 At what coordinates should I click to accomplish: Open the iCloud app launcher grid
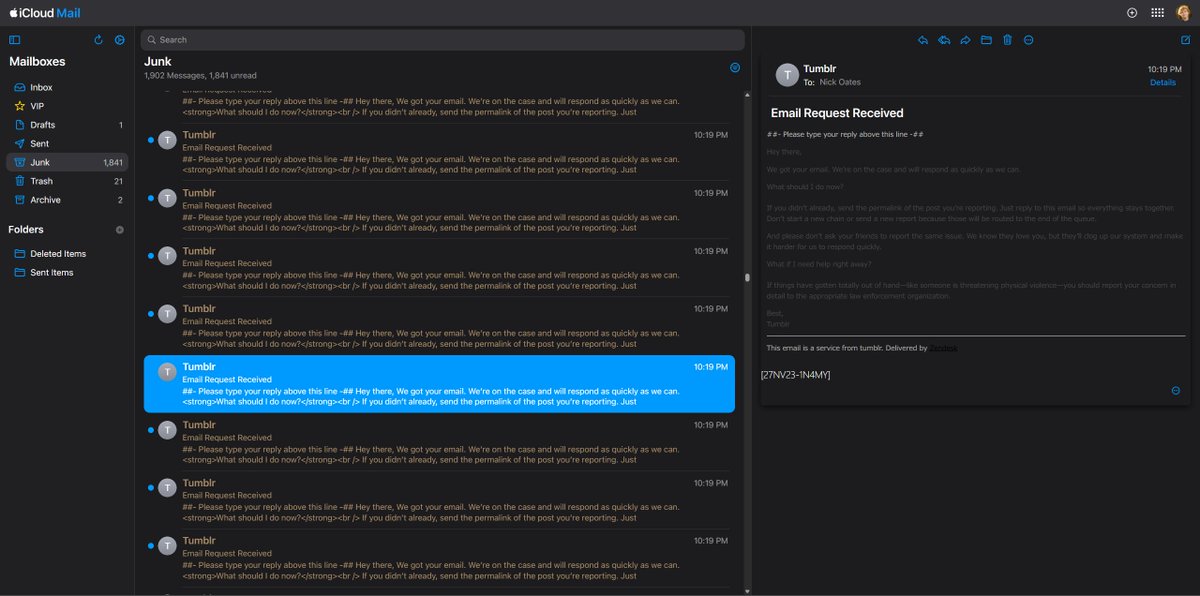1157,13
